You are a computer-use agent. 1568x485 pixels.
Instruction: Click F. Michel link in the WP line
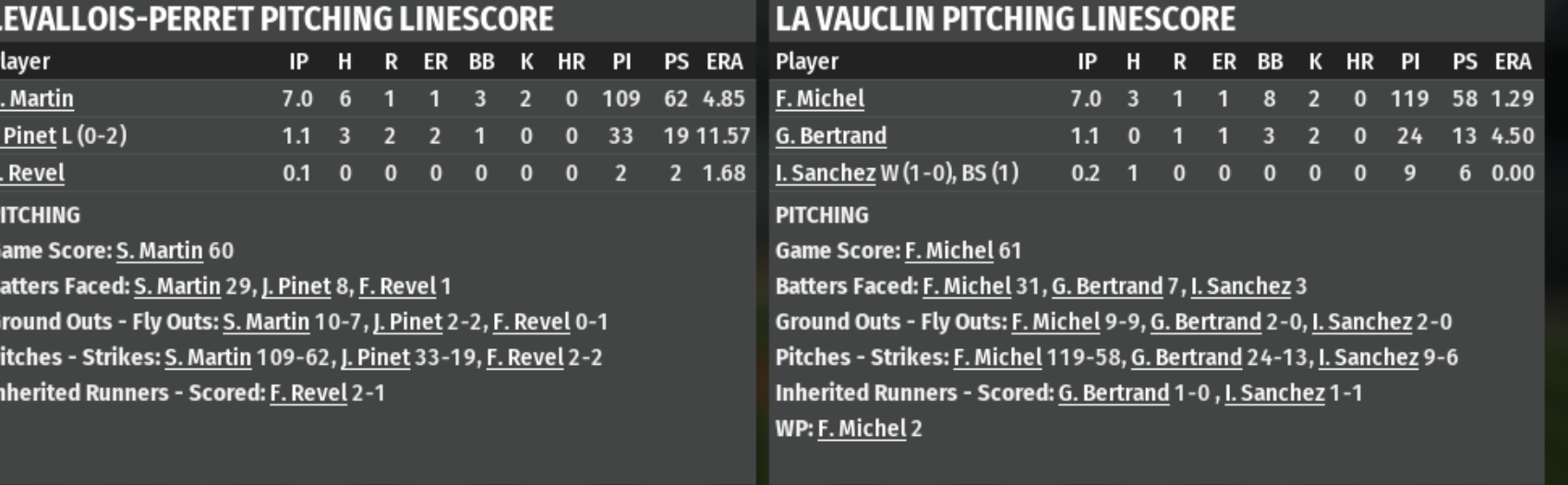click(x=862, y=429)
